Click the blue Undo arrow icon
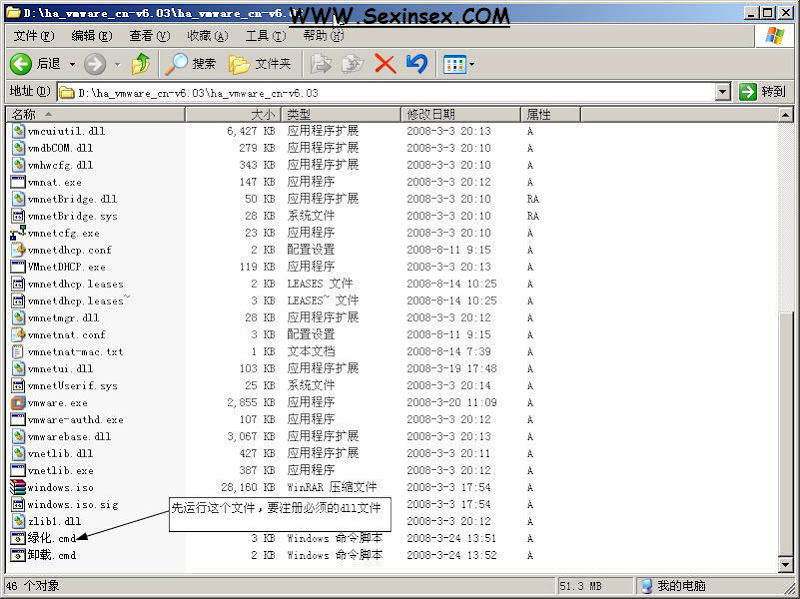Viewport: 800px width, 599px height. tap(417, 64)
